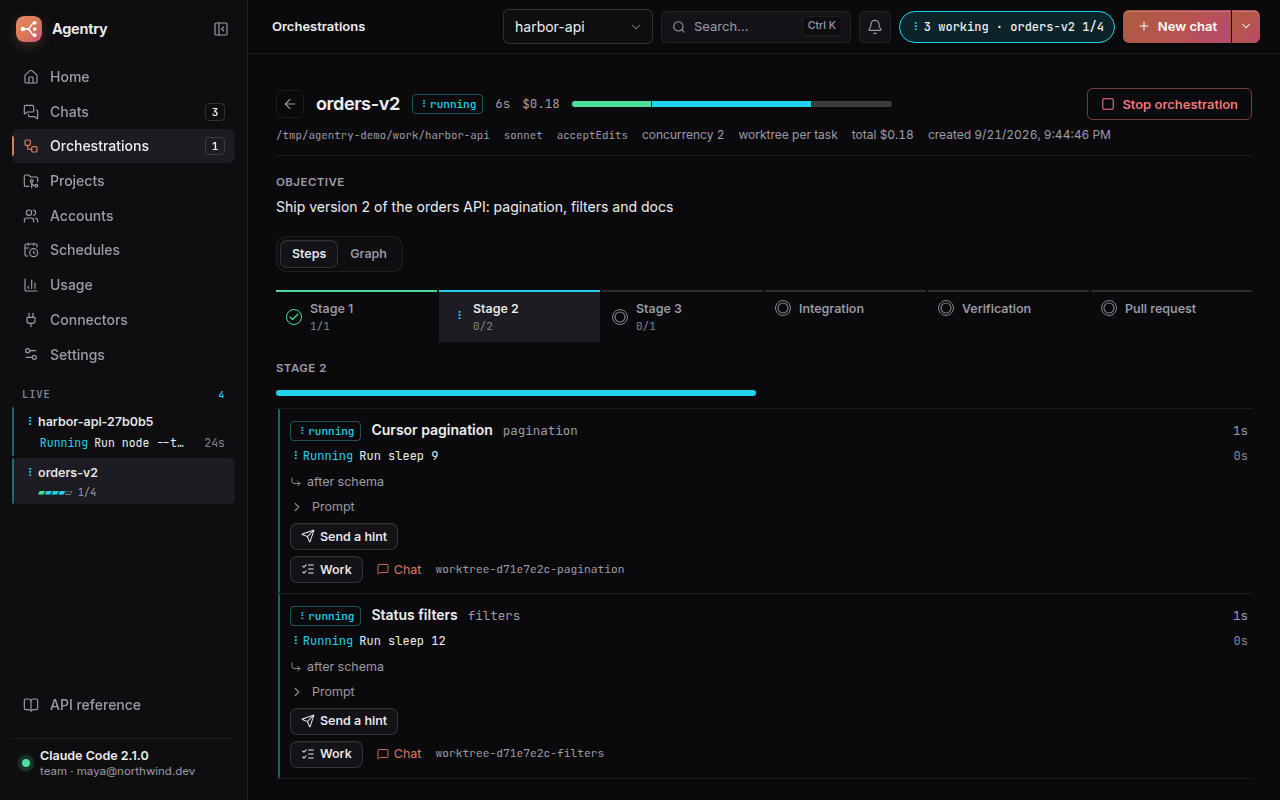Screen dimensions: 1280x800
Task: Go back with the arrow button
Action: pos(290,104)
